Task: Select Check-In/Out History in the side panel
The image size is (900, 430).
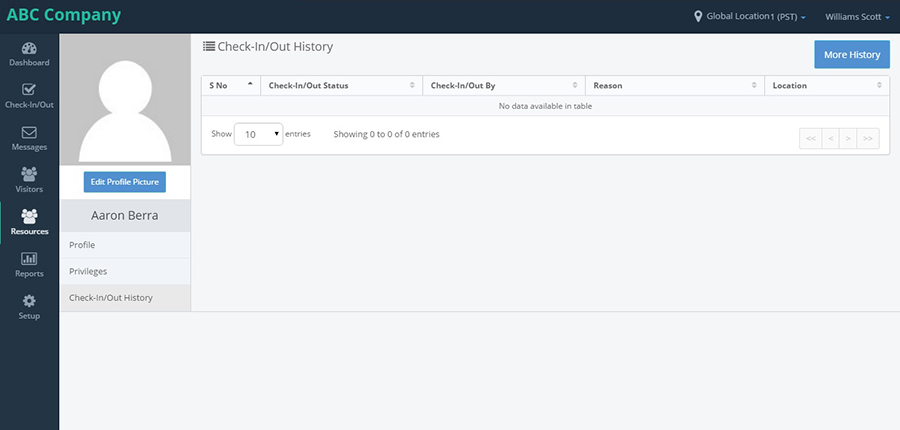Action: tap(125, 298)
